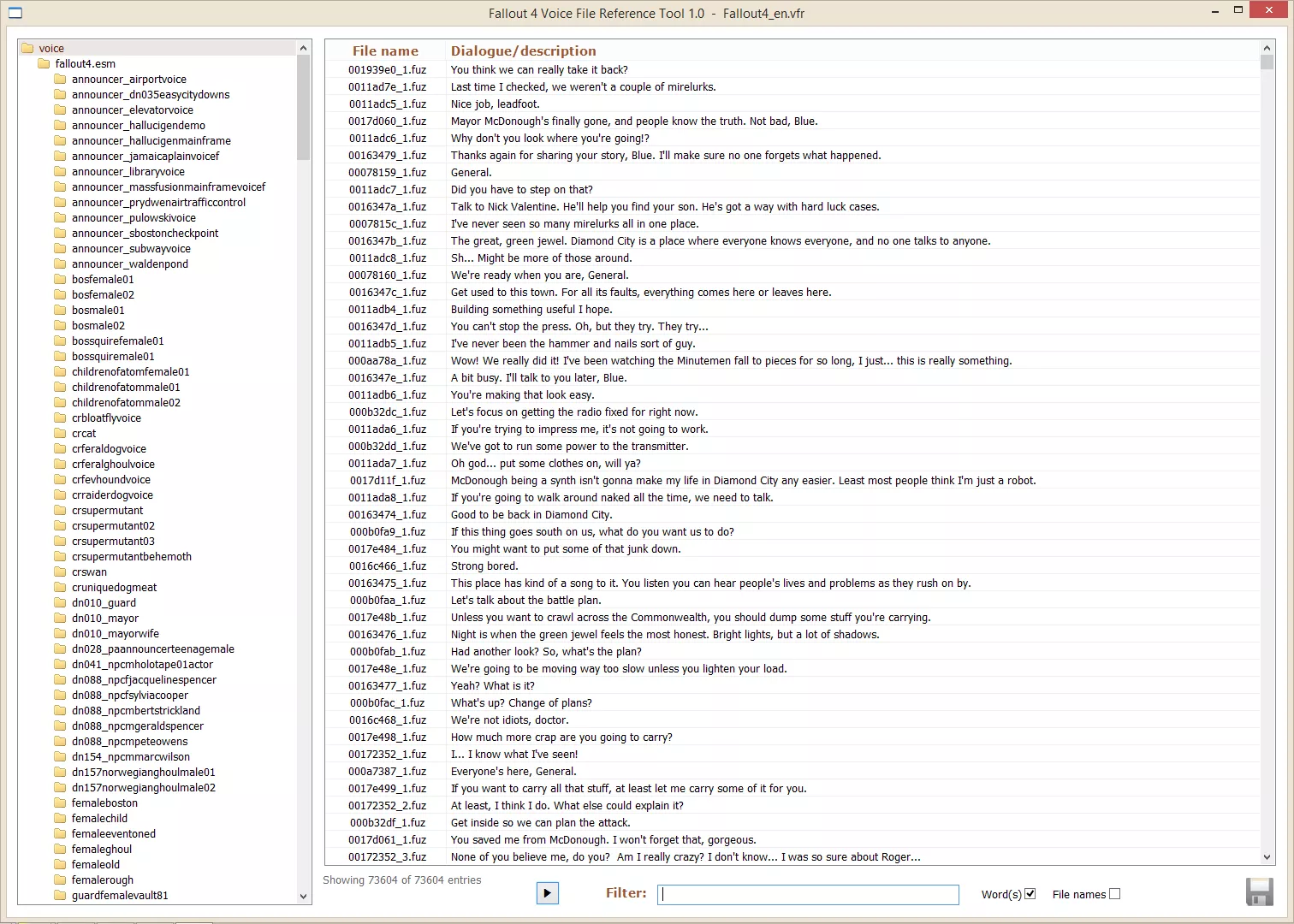The image size is (1294, 924).
Task: Select file 0017d11f_1.fuz row
Action: (x=792, y=480)
